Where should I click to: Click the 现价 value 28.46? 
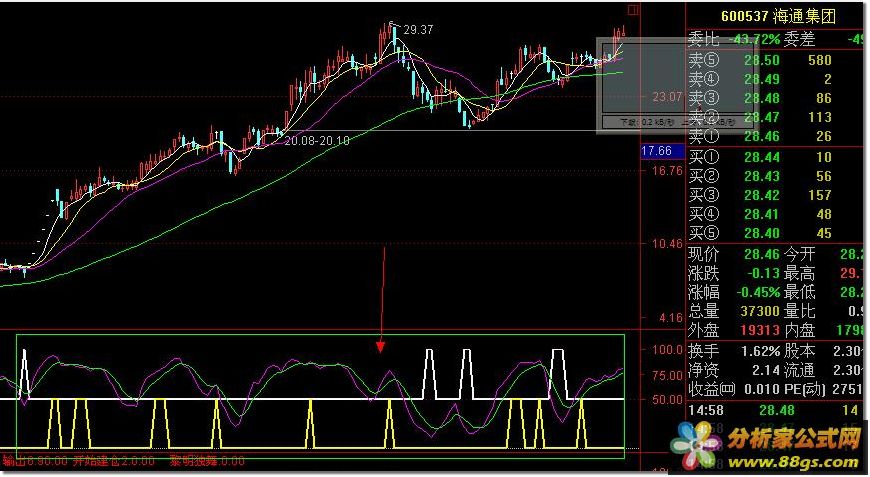click(x=762, y=255)
